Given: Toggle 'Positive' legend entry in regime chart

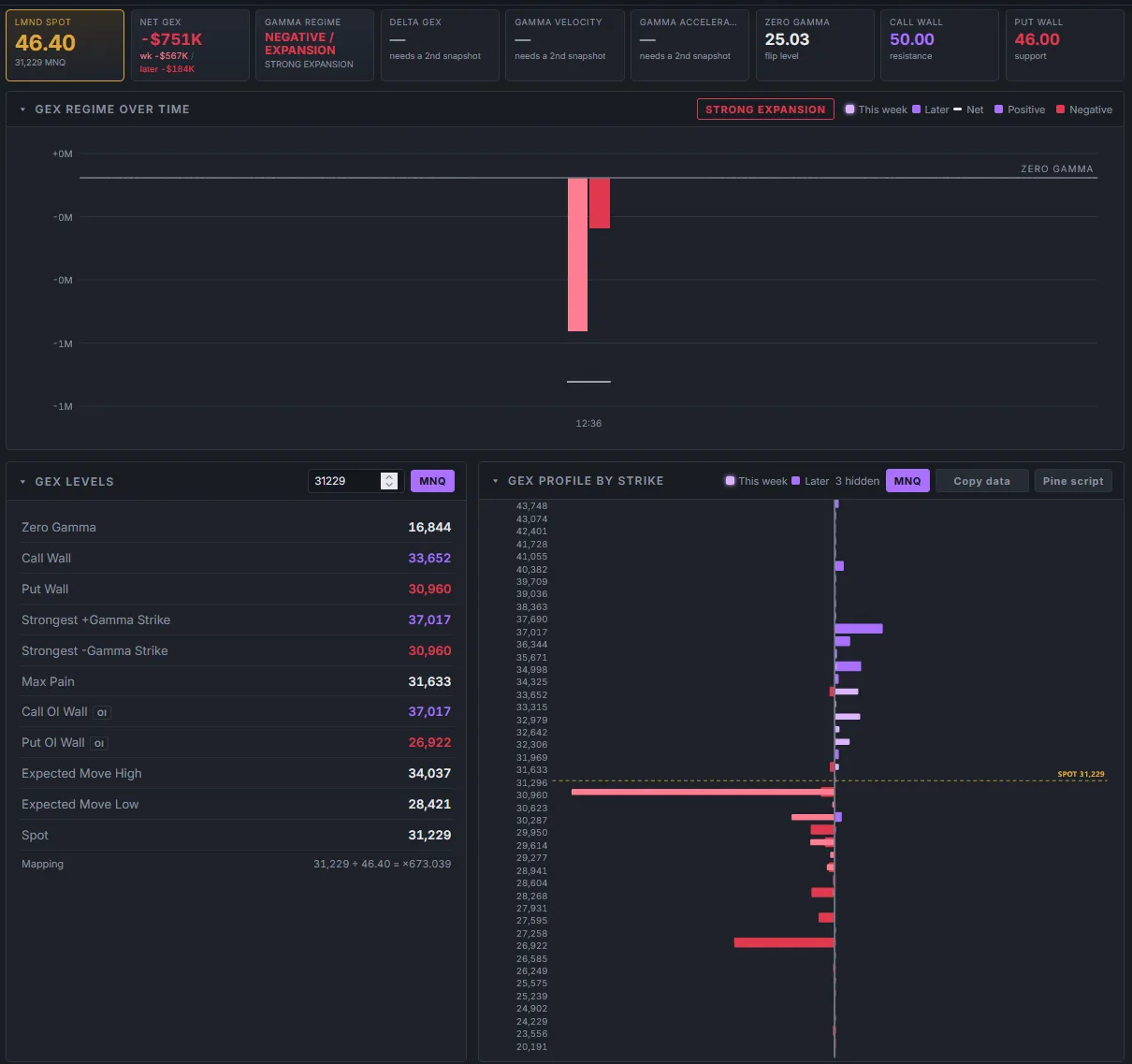Looking at the screenshot, I should (1020, 109).
